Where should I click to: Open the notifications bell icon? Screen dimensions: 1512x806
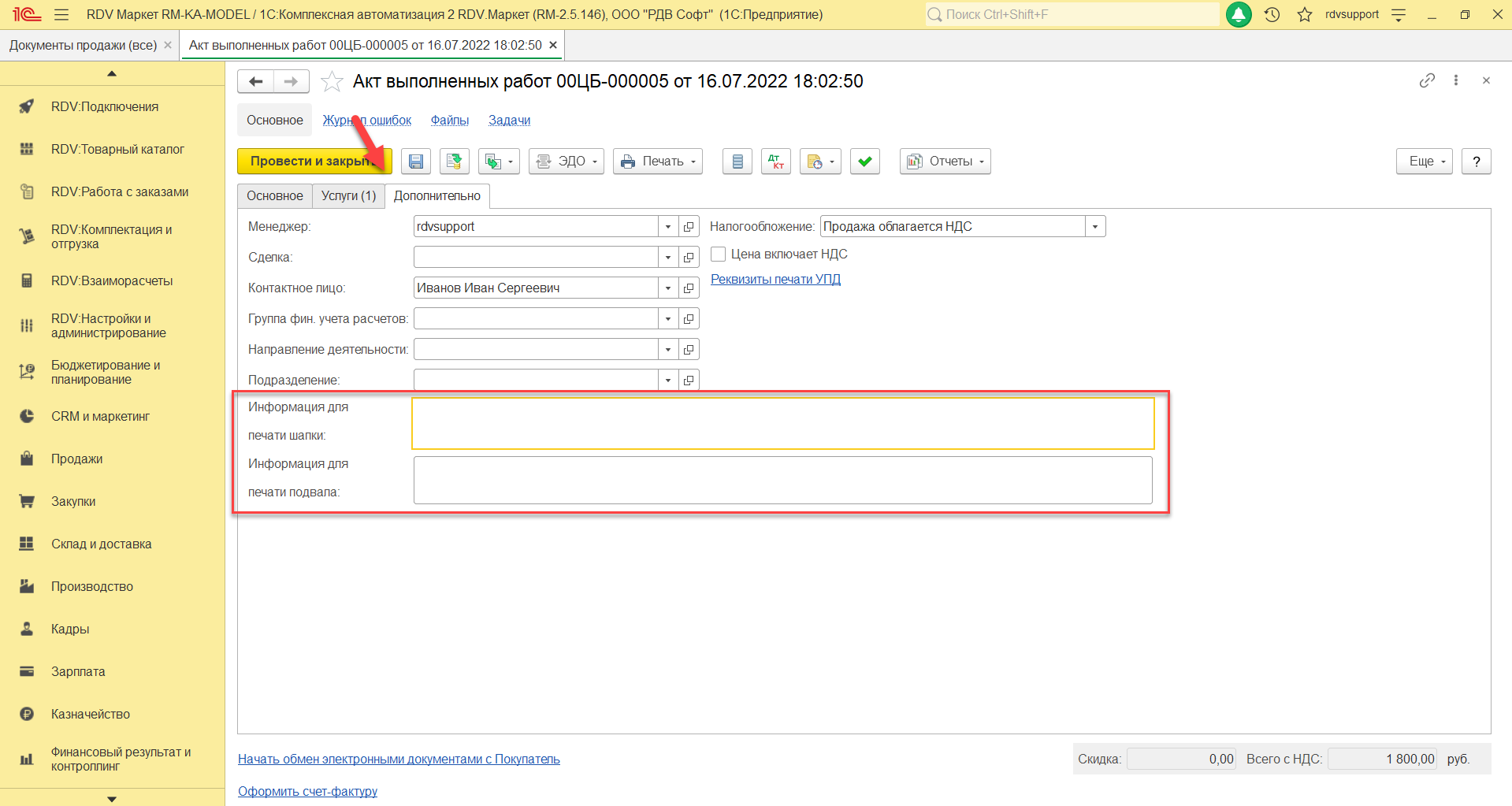tap(1239, 14)
